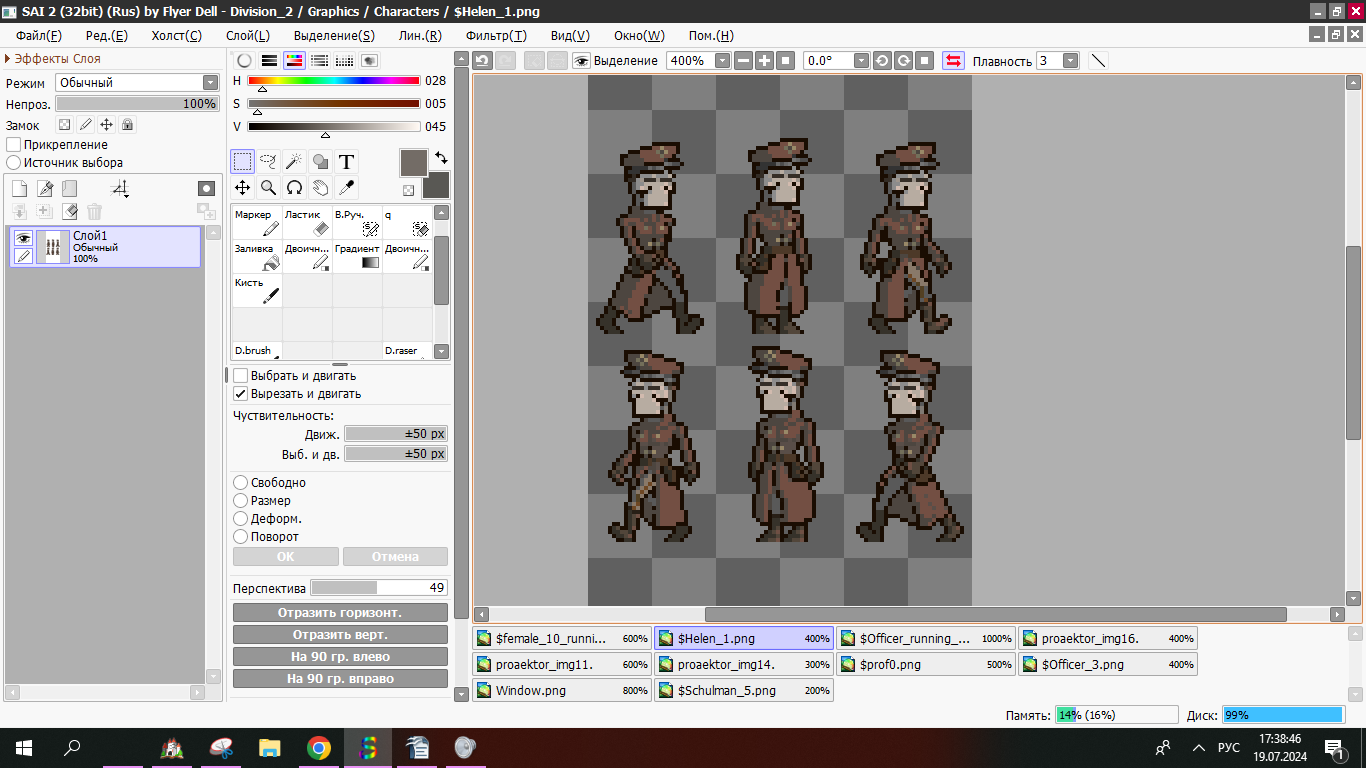Enable the Прикрепление checkbox

pyautogui.click(x=14, y=145)
